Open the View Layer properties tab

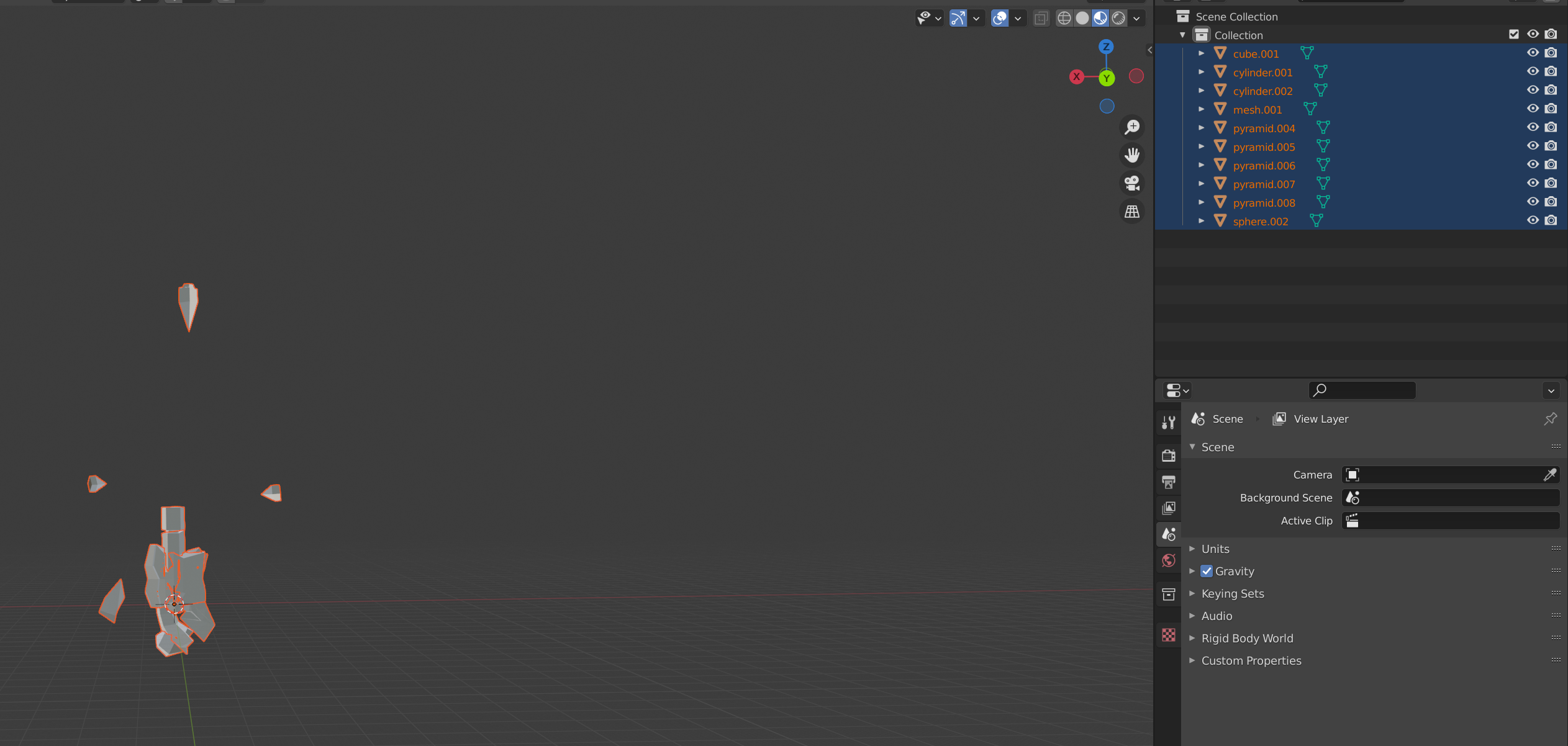click(1169, 508)
